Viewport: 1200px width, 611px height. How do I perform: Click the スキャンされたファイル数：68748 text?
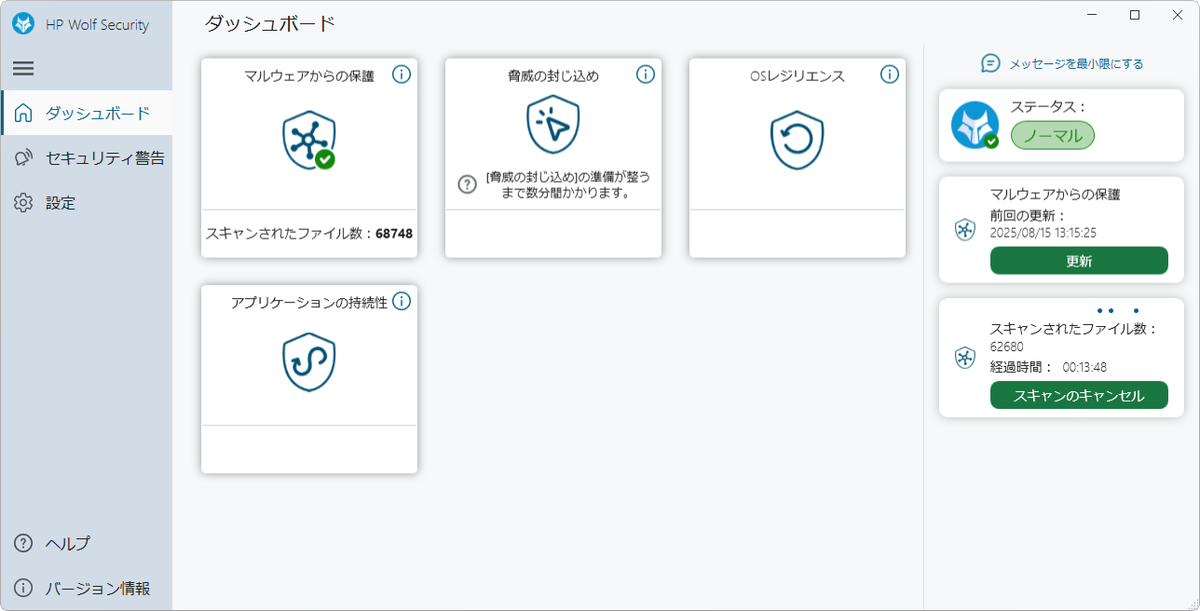coord(309,233)
